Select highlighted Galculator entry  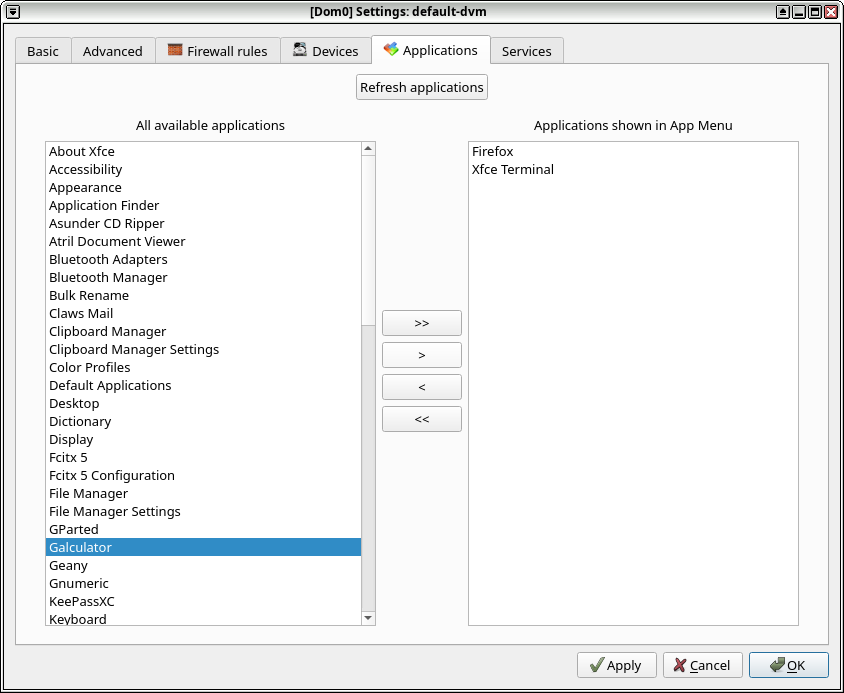tap(203, 548)
